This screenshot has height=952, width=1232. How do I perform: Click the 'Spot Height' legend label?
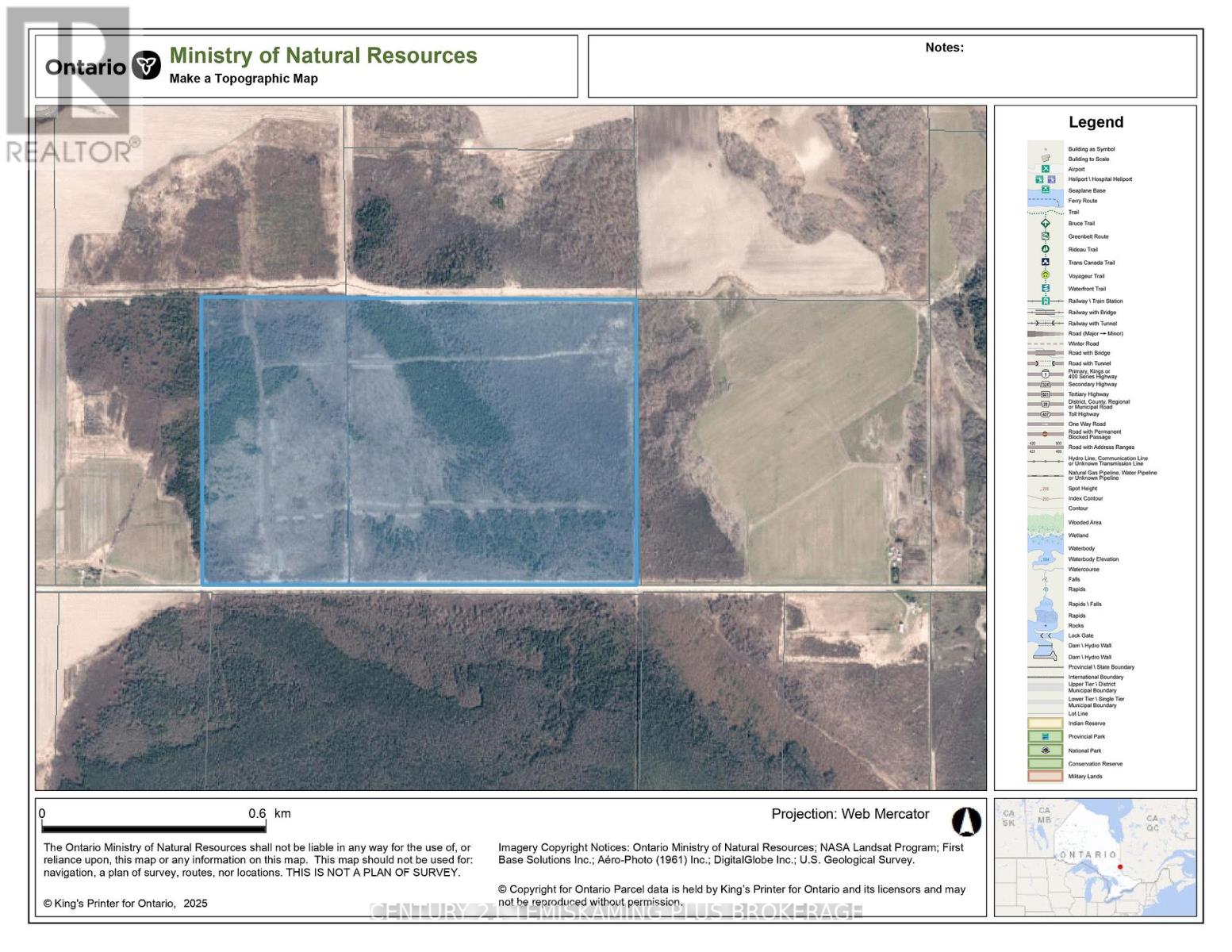[1082, 489]
